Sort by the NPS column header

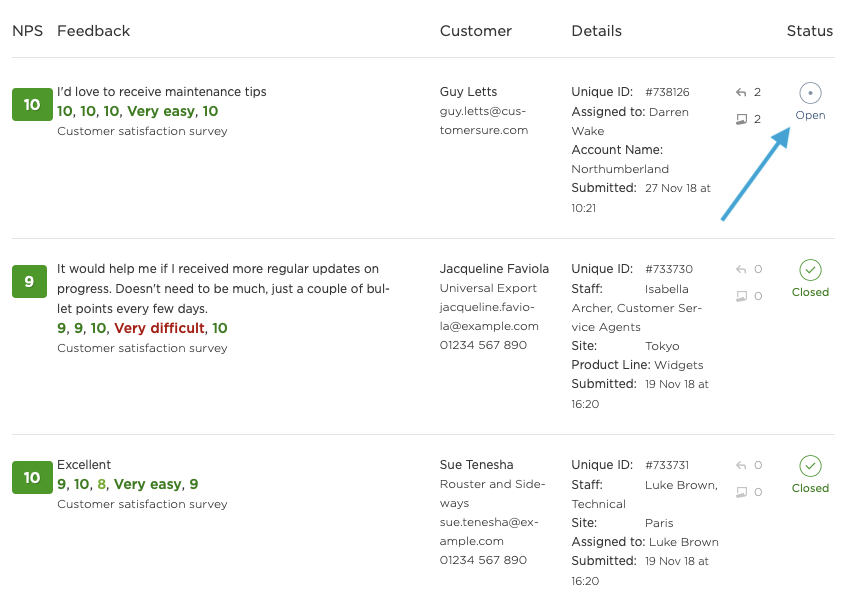[28, 31]
